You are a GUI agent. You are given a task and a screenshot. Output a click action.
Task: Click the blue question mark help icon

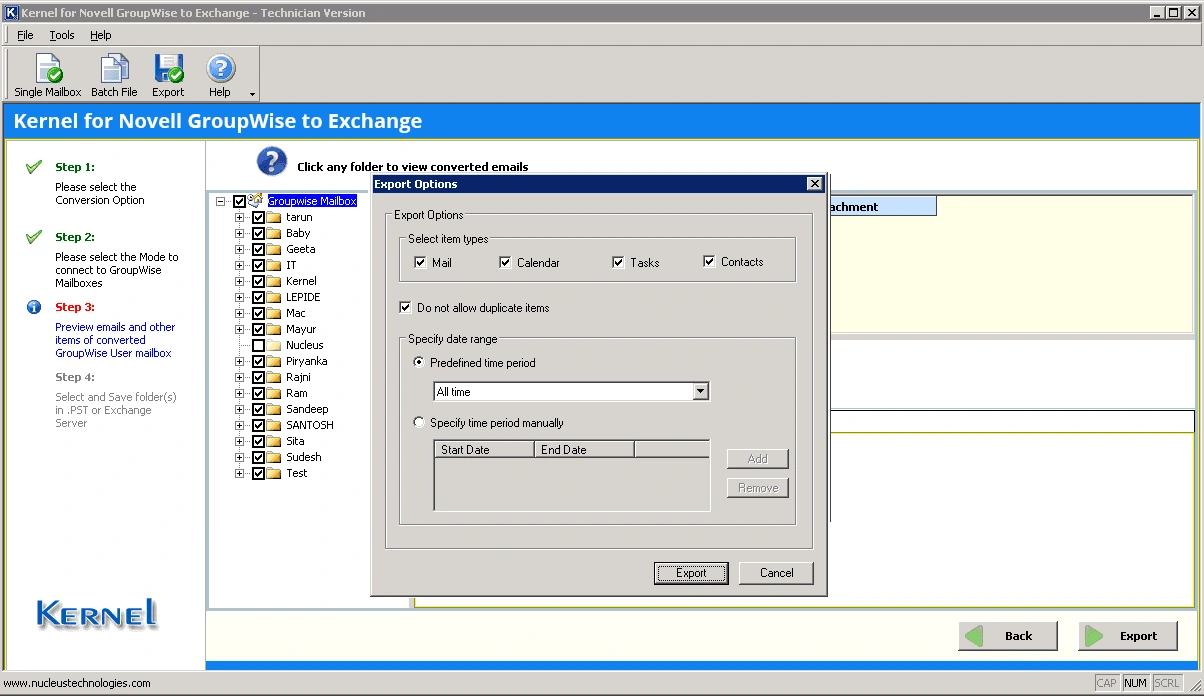[272, 161]
